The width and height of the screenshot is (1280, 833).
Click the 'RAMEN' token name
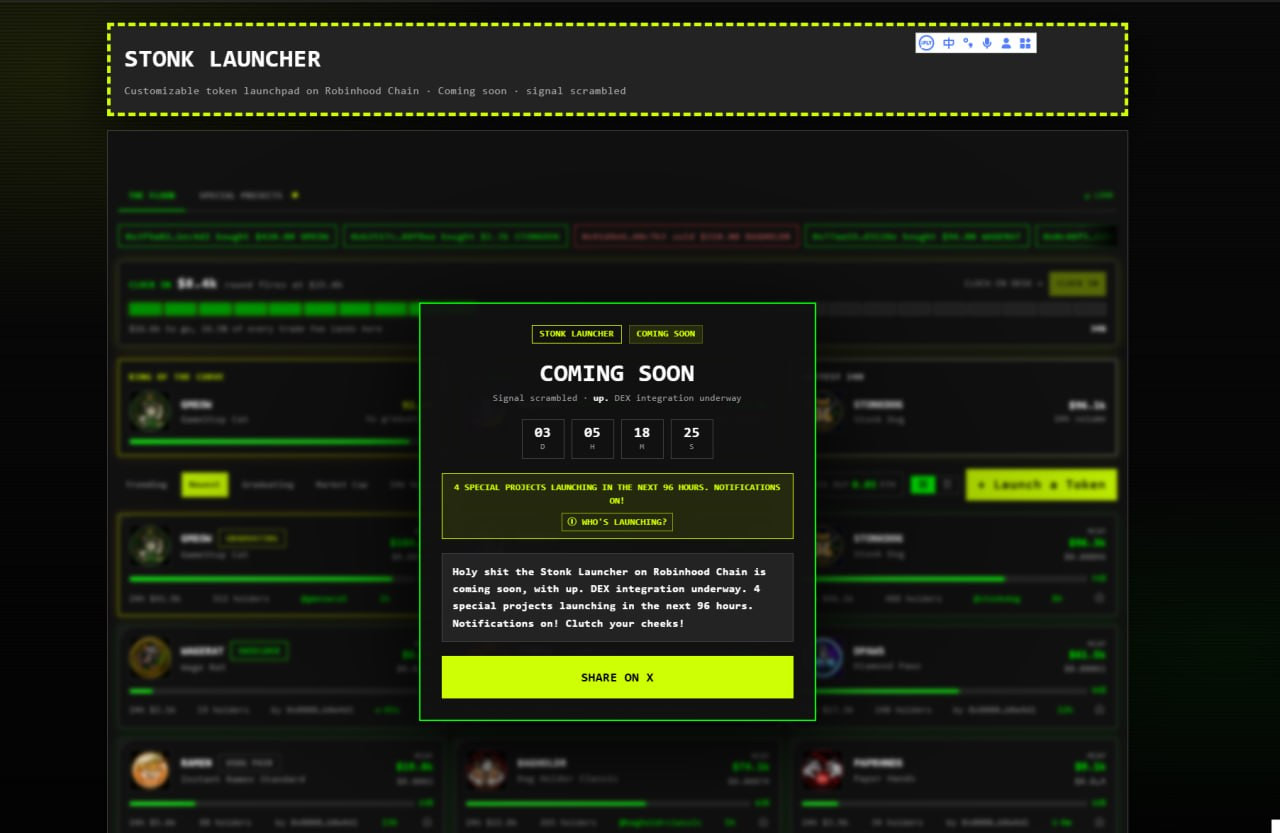pos(196,762)
